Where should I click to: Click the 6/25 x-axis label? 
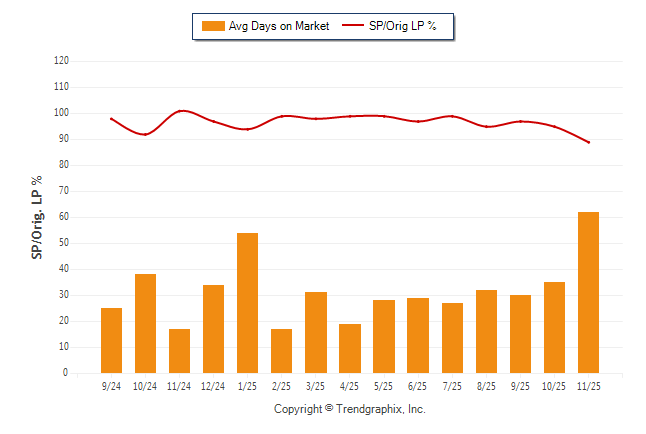(418, 383)
